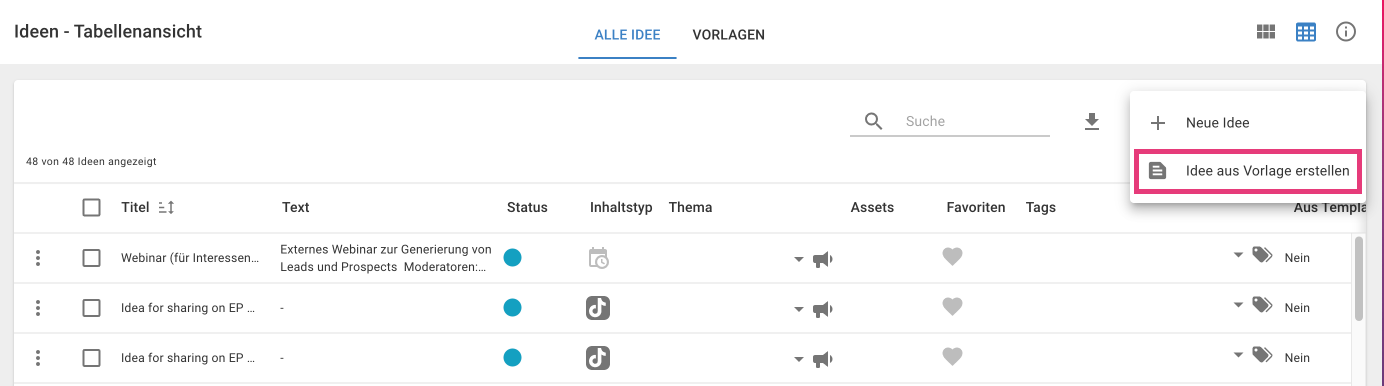Open the three-dot menu for the Webinar row
This screenshot has height=386, width=1384.
(x=38, y=258)
